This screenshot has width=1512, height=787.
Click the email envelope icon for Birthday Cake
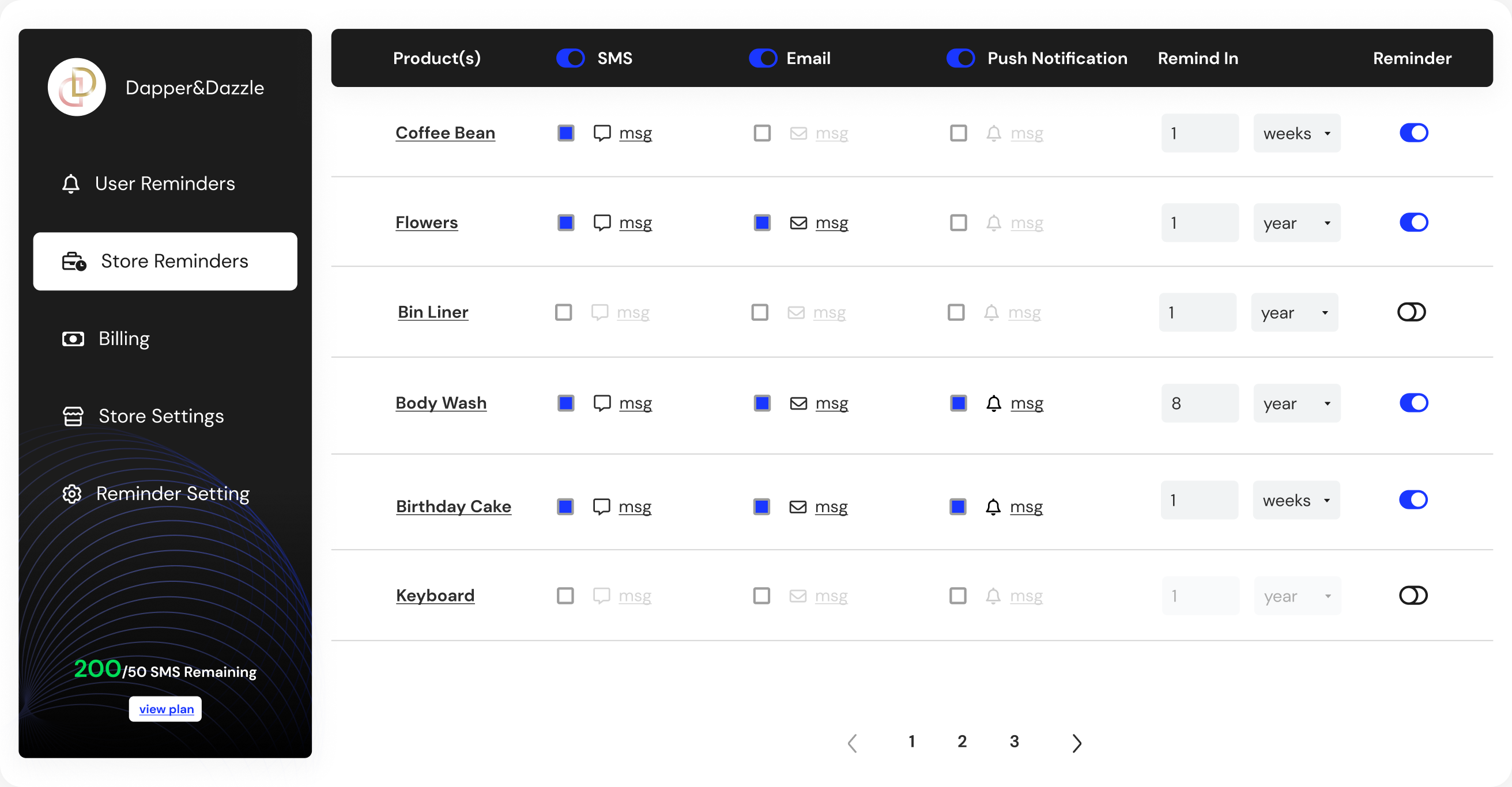tap(798, 506)
